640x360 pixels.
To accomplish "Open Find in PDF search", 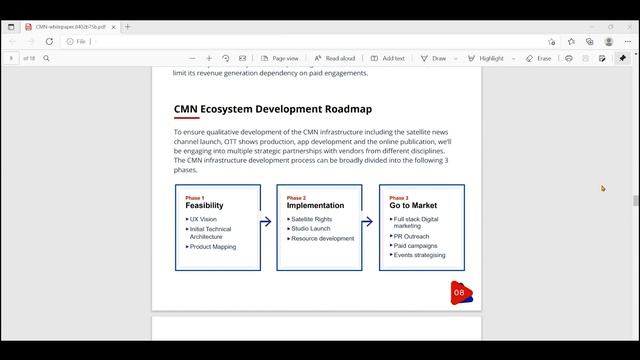I will [x=47, y=58].
